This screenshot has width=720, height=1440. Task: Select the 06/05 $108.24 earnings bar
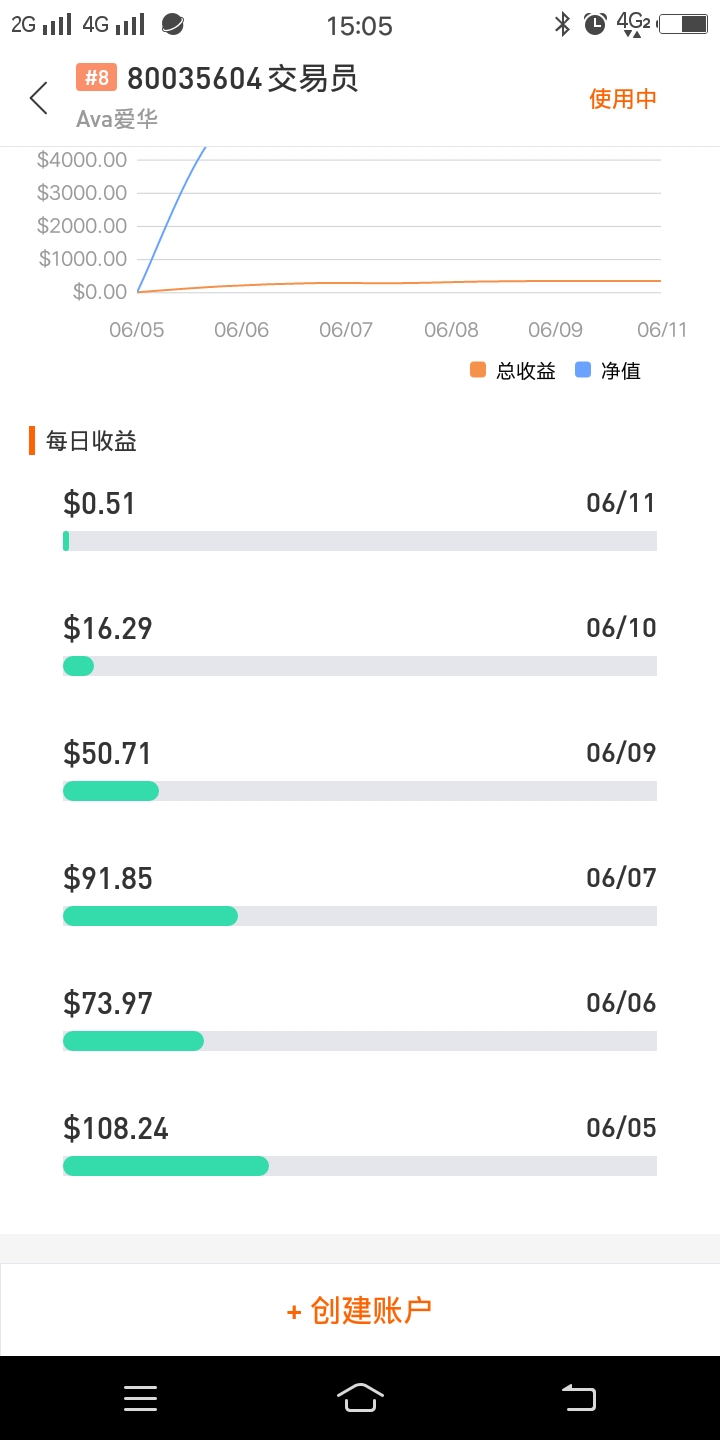tap(360, 1166)
